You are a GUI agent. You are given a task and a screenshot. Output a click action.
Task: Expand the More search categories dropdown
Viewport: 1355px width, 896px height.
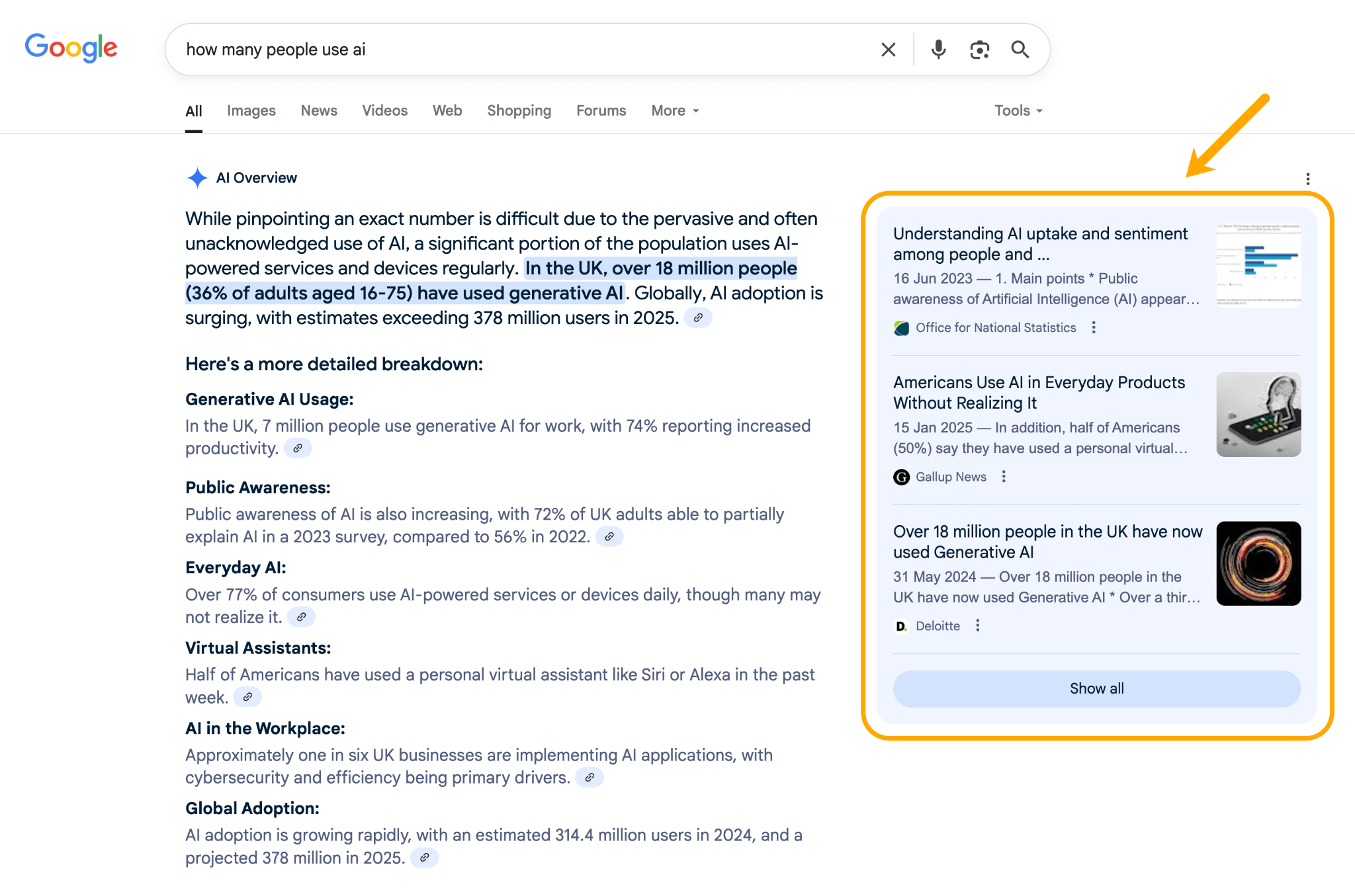click(x=674, y=110)
